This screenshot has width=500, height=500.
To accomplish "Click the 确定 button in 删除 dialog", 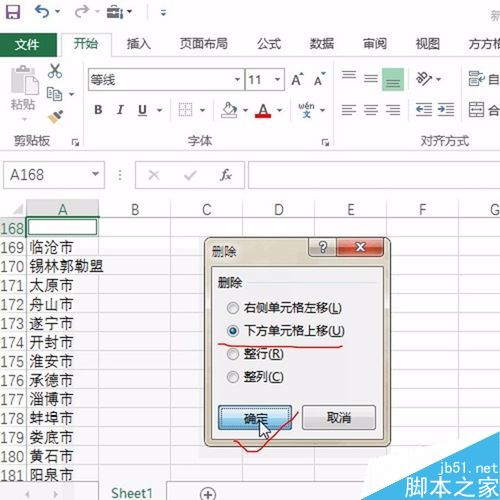I will pos(255,418).
